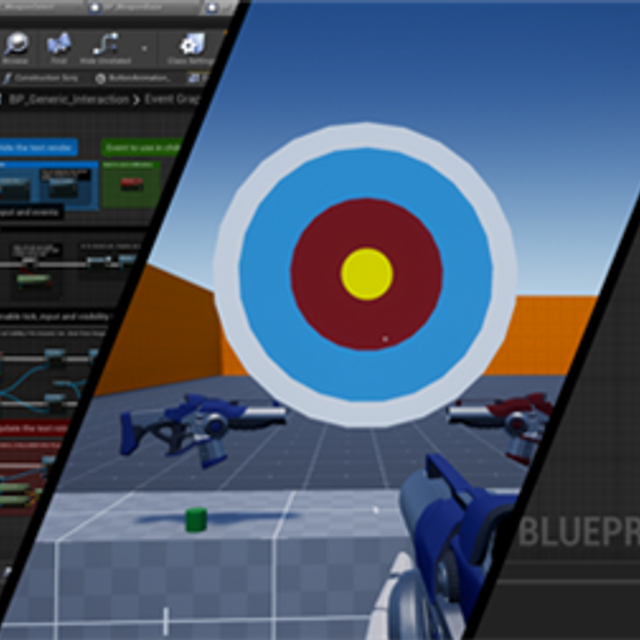Image resolution: width=640 pixels, height=640 pixels.
Task: Select the blue "Hide the text render" comment
Action: pos(38,148)
